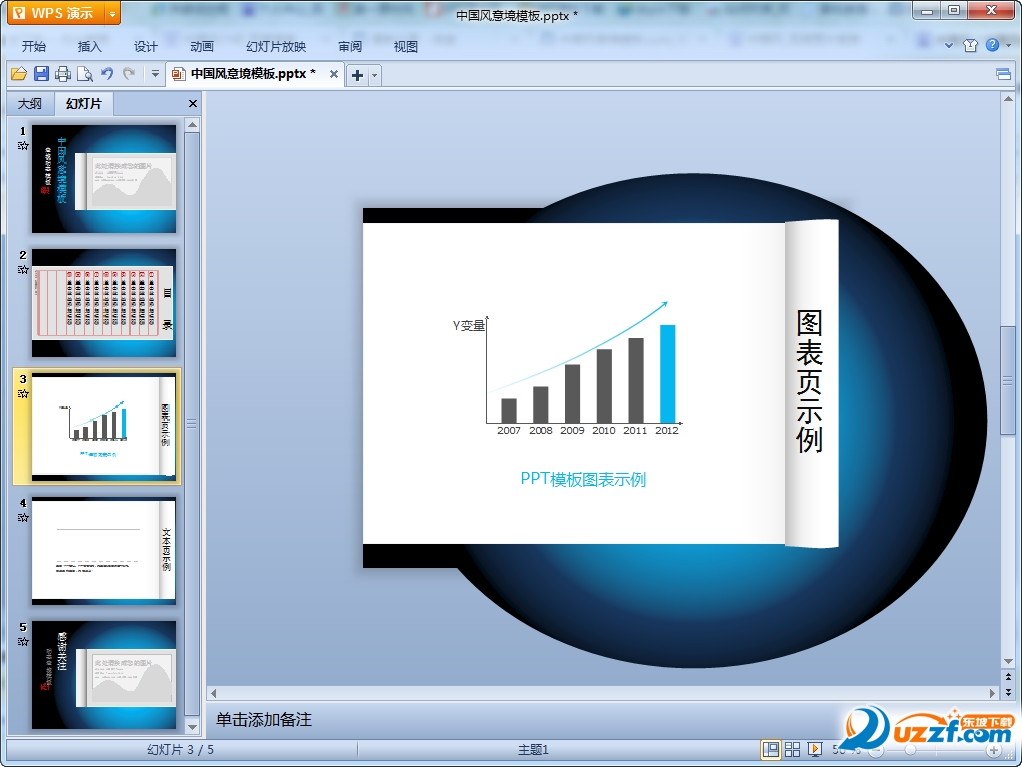The image size is (1022, 767).
Task: Click the animation star icon under slide 4
Action: [23, 517]
